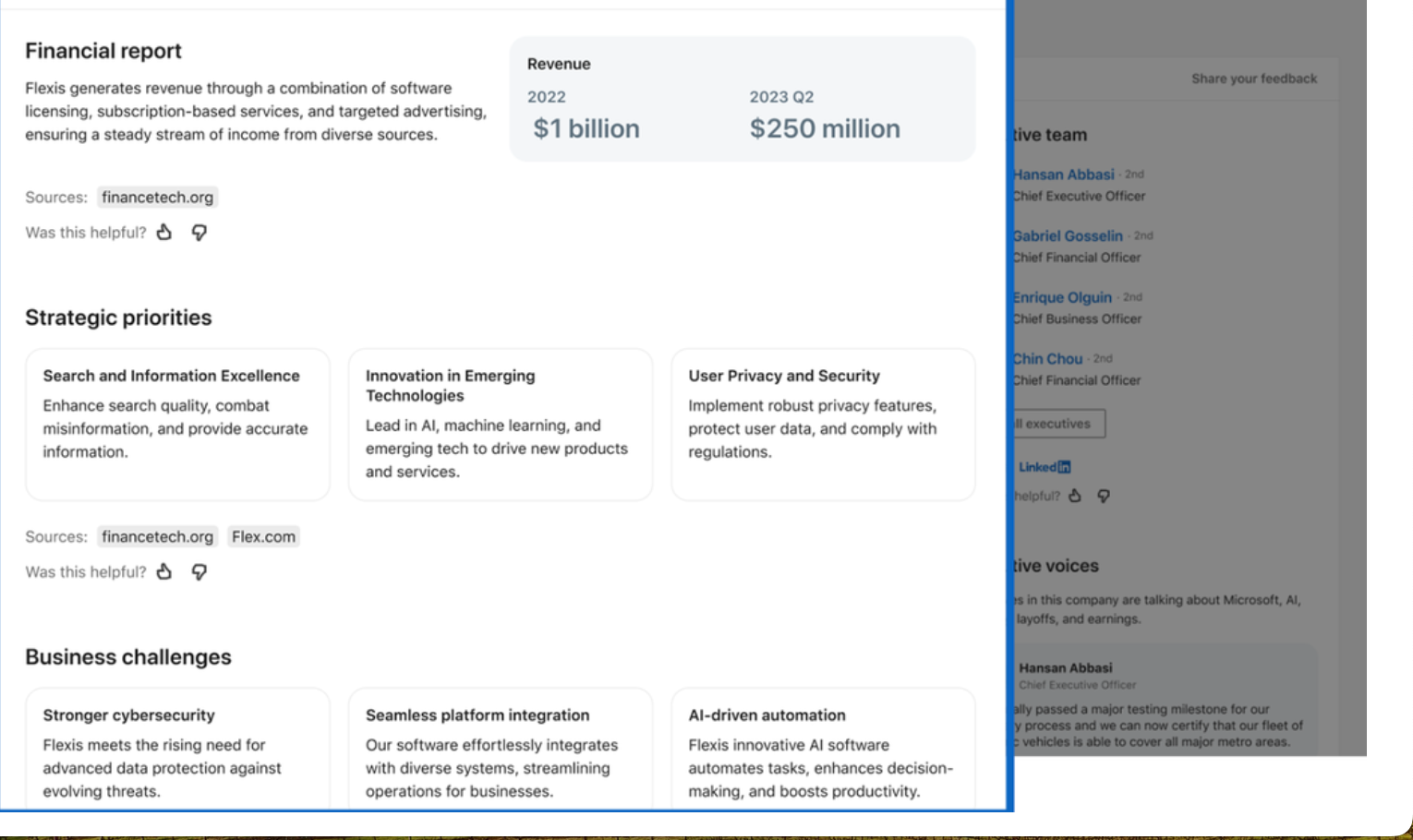
Task: Select AI-driven automation challenge card
Action: click(x=823, y=749)
